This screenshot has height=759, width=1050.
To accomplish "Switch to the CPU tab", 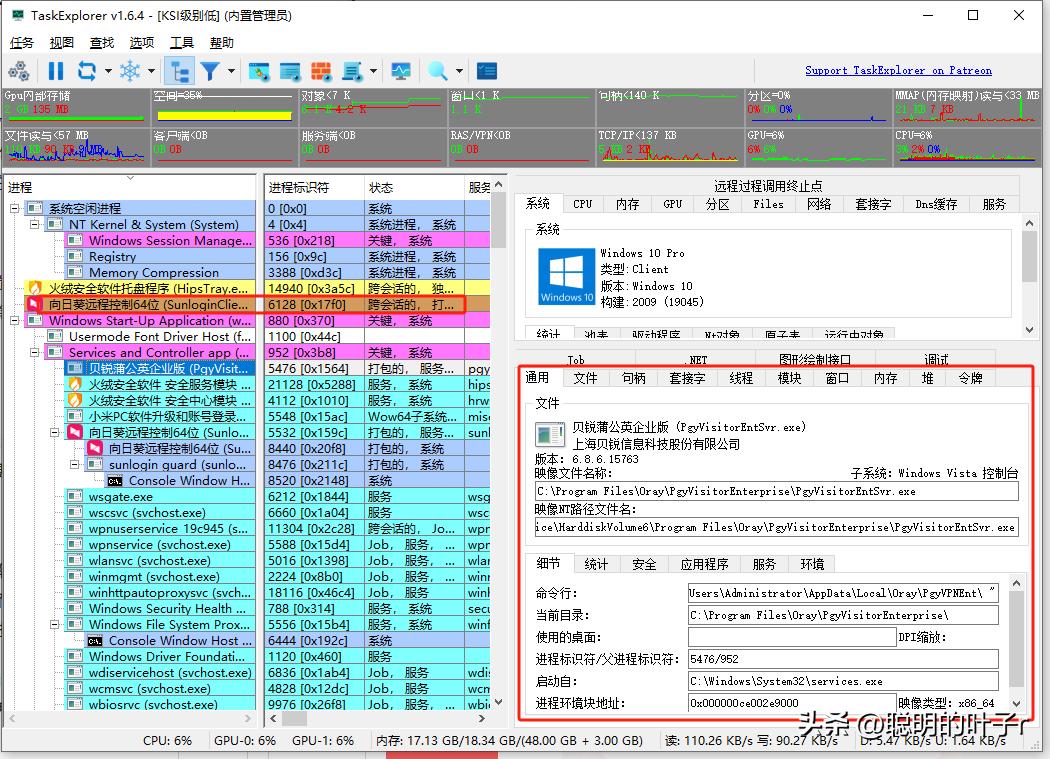I will coord(582,203).
